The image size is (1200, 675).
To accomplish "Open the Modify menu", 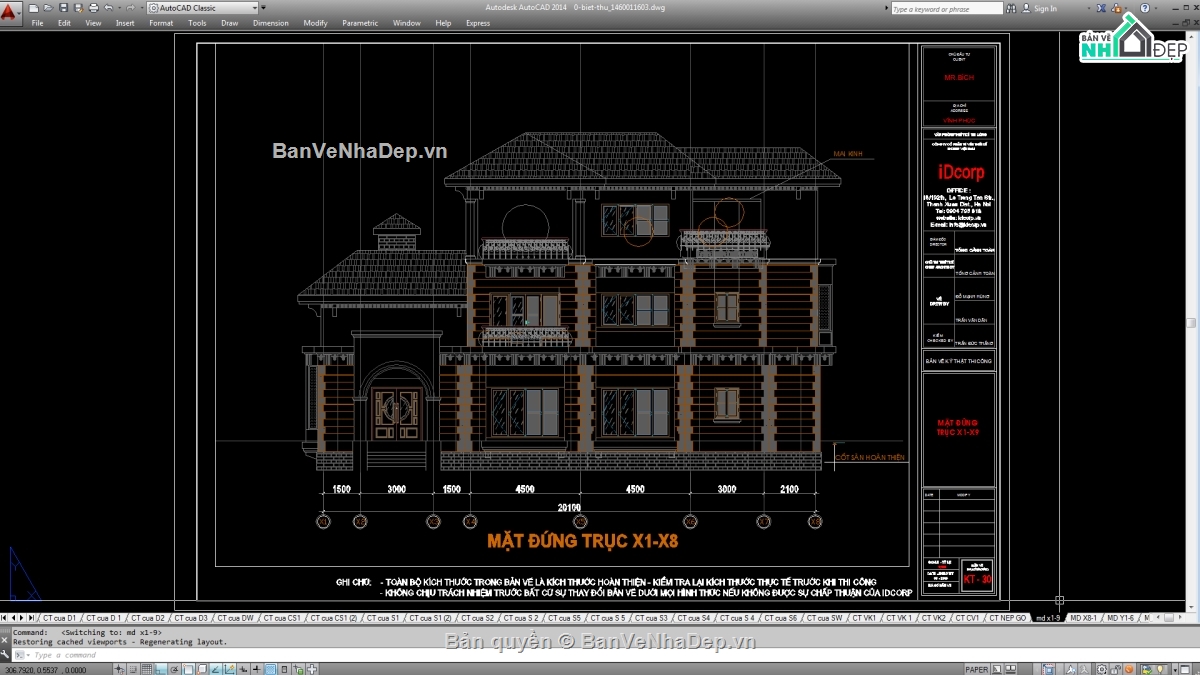I will point(315,23).
